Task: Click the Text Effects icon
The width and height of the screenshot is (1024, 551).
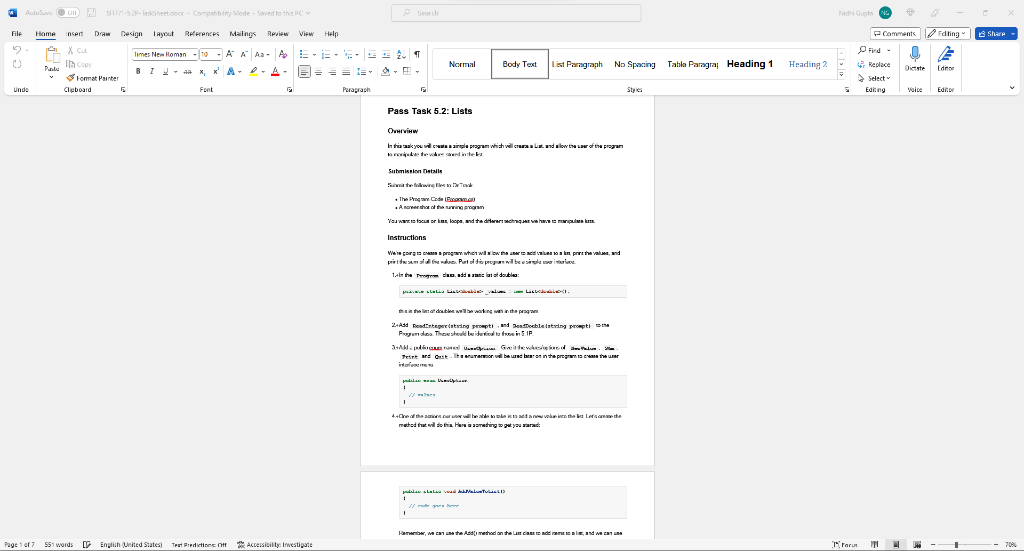Action: [x=231, y=72]
